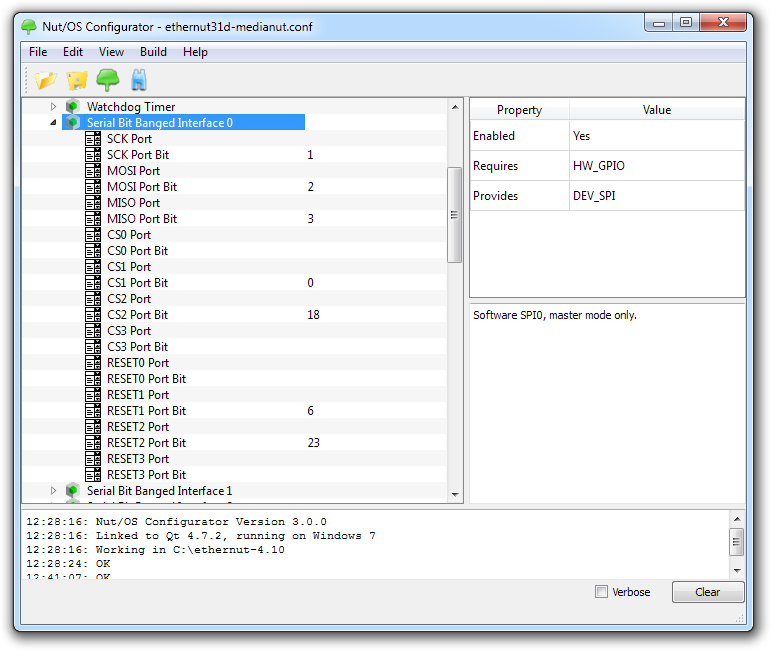Click the DEV_SPI value of Provides
This screenshot has width=772, height=651.
(x=594, y=196)
